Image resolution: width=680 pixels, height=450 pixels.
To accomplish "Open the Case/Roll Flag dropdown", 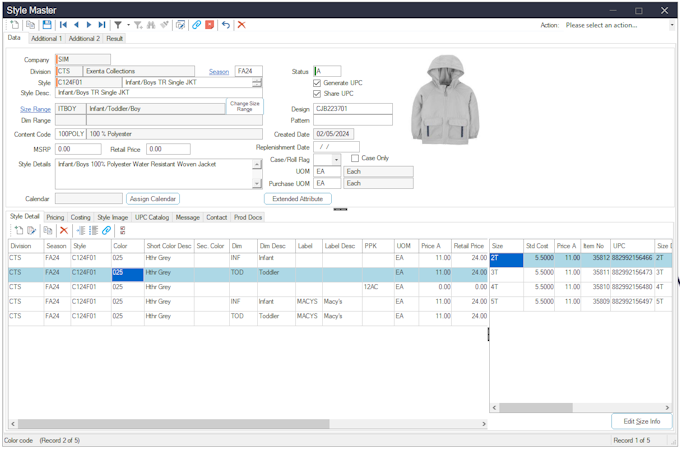I will click(337, 160).
